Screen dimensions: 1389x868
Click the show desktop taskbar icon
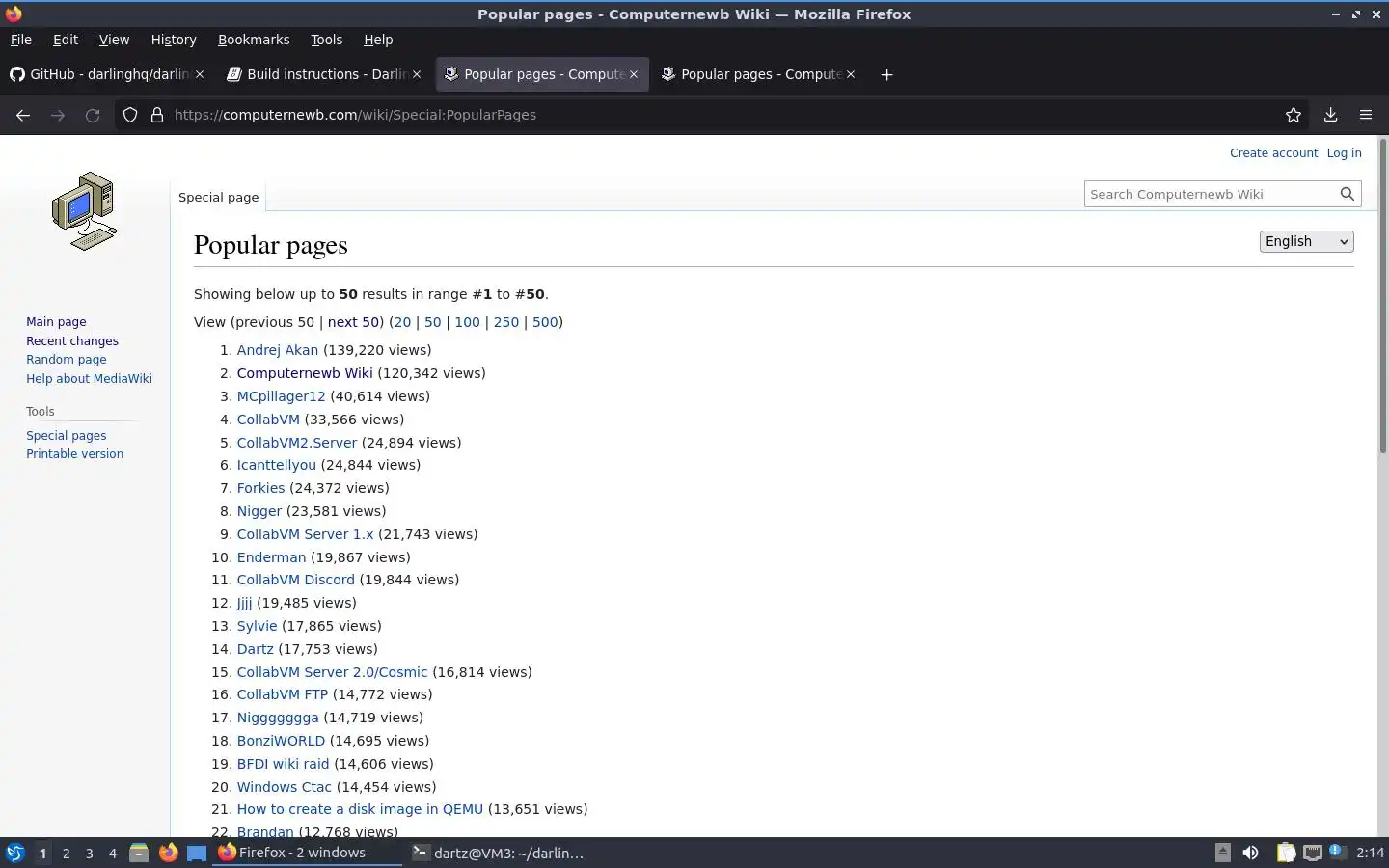click(x=197, y=853)
